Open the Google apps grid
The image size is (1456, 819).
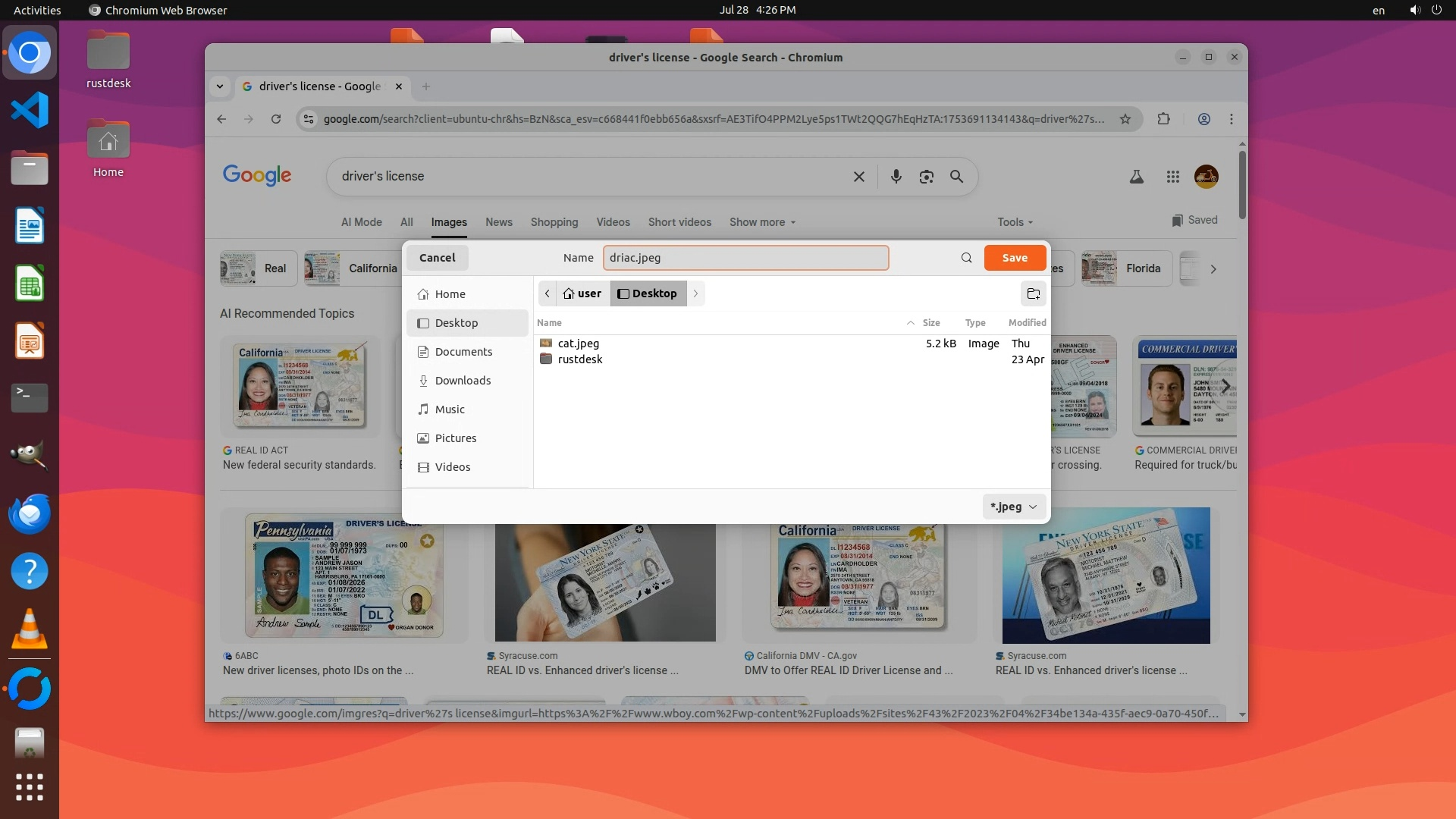click(x=1172, y=177)
